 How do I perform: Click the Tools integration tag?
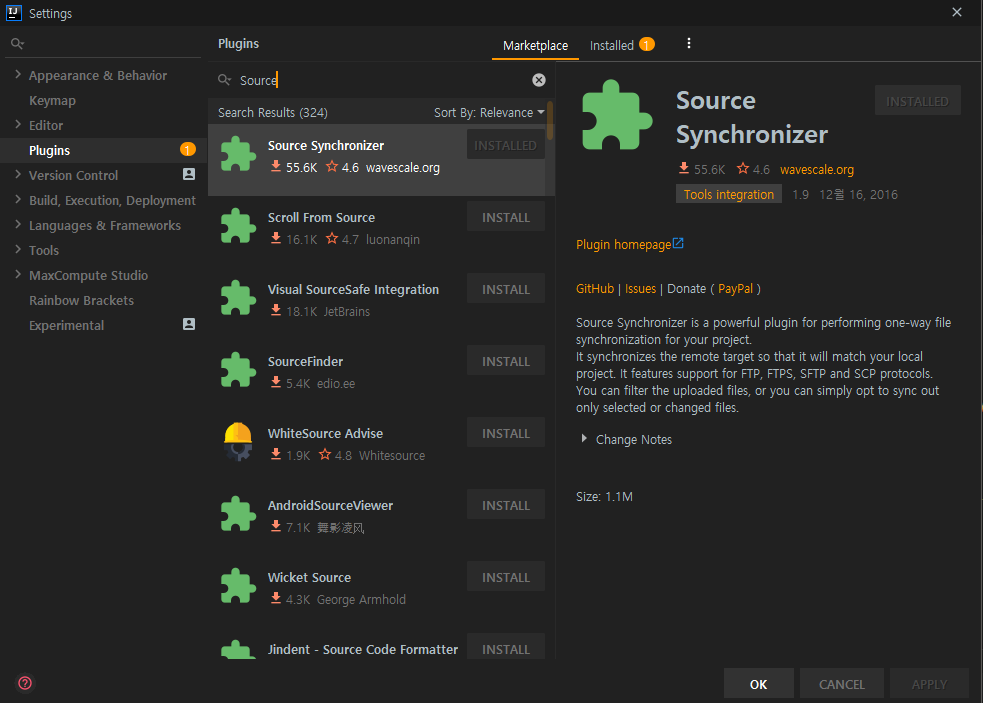click(x=728, y=194)
